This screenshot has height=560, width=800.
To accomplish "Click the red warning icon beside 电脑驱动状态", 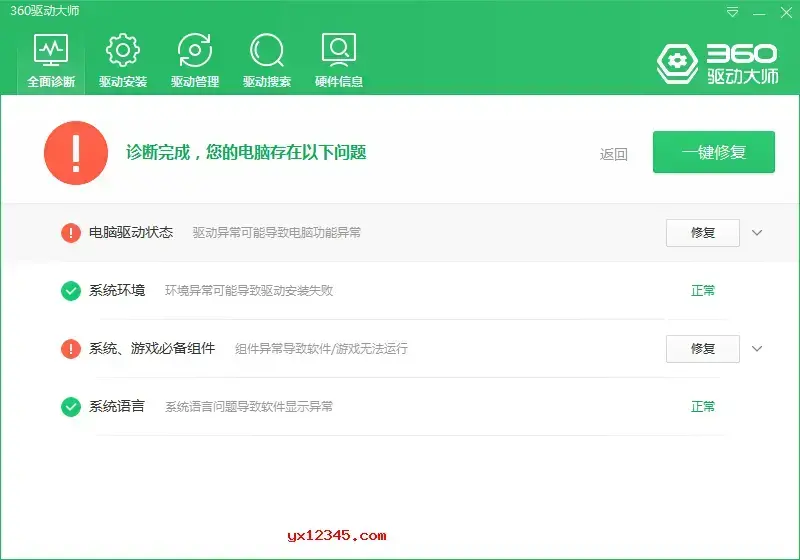I will click(71, 233).
